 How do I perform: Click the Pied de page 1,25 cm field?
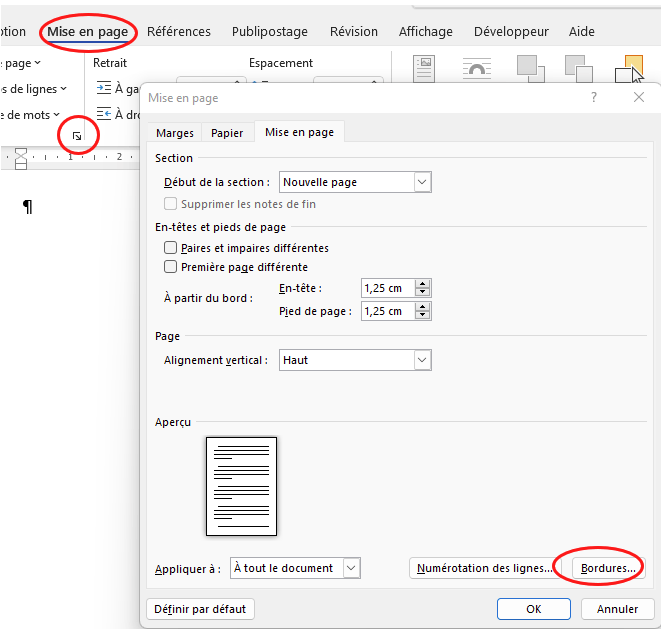coord(388,311)
